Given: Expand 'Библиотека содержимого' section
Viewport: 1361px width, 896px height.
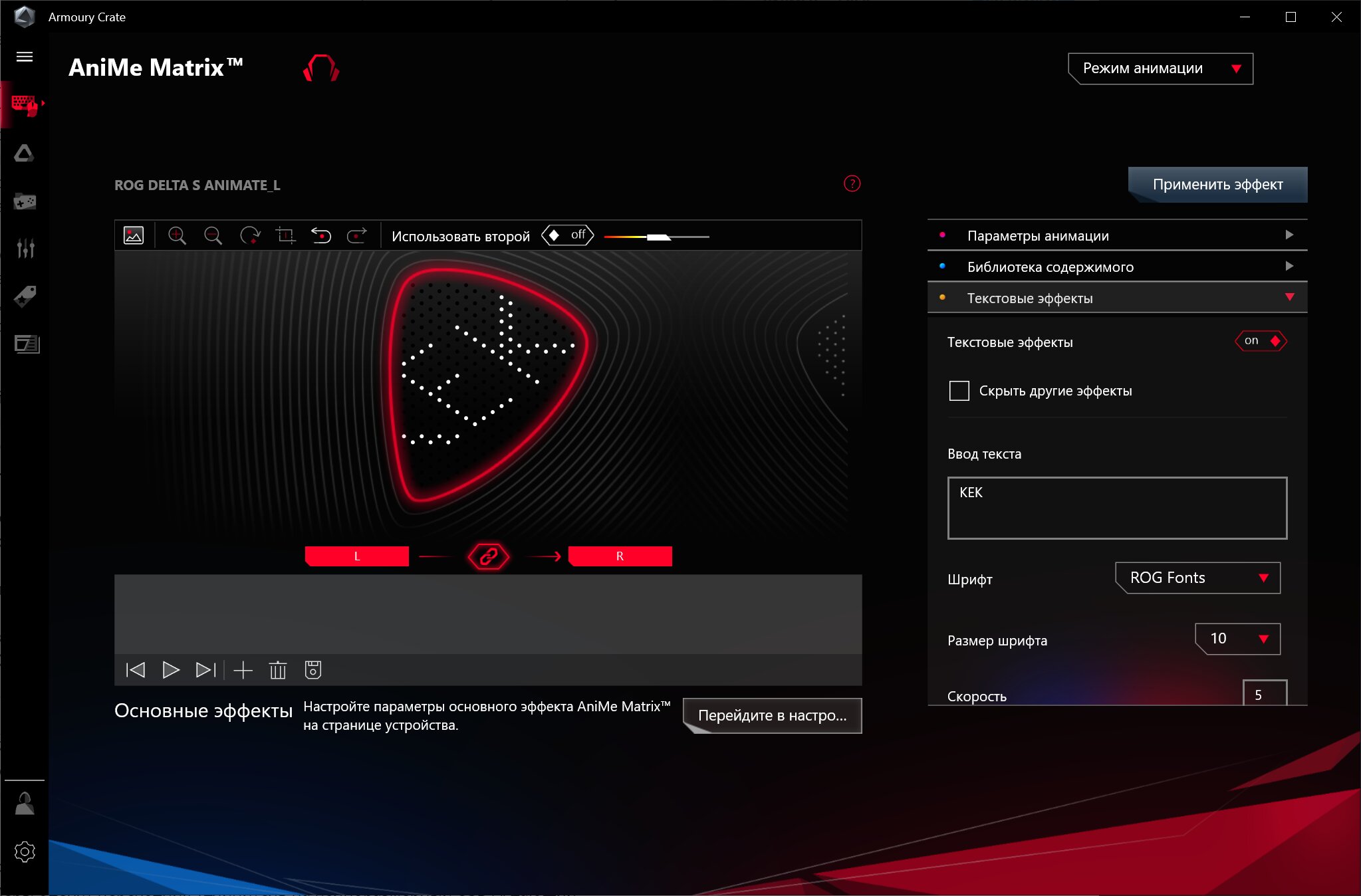Looking at the screenshot, I should click(1117, 267).
